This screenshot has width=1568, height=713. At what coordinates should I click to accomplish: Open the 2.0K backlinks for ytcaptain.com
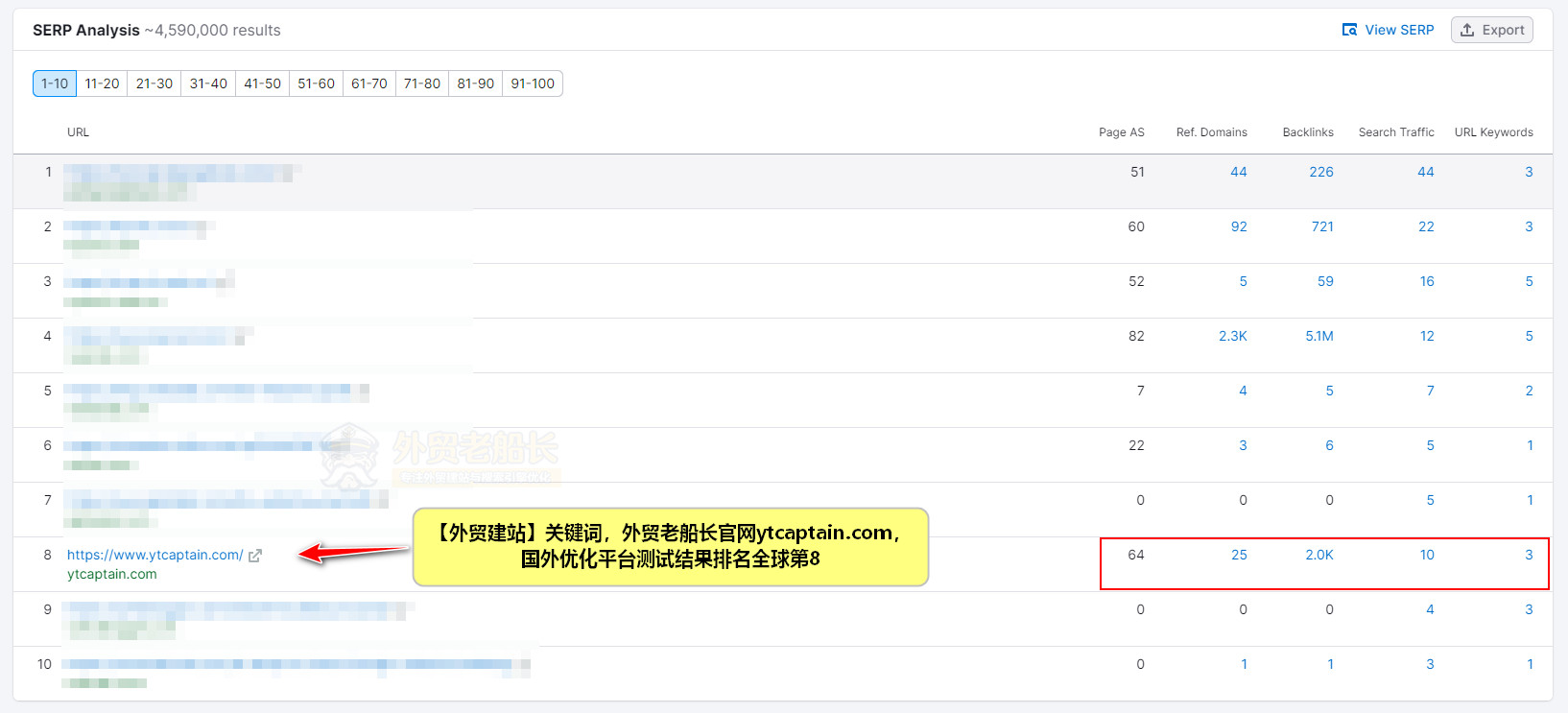tap(1319, 555)
